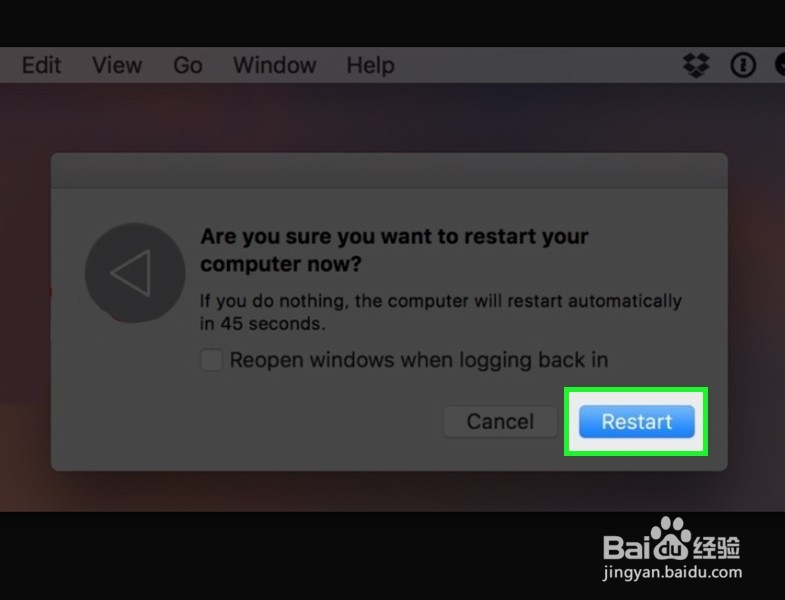Open the Window menu
Screen dimensions: 785x600
pos(275,65)
